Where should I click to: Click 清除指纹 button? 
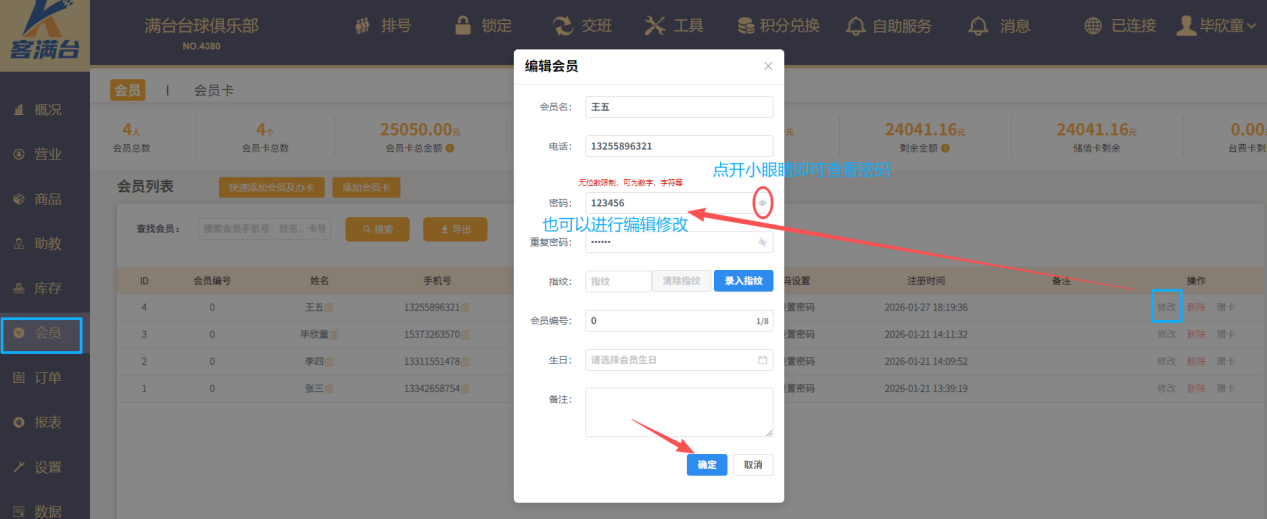tap(682, 281)
